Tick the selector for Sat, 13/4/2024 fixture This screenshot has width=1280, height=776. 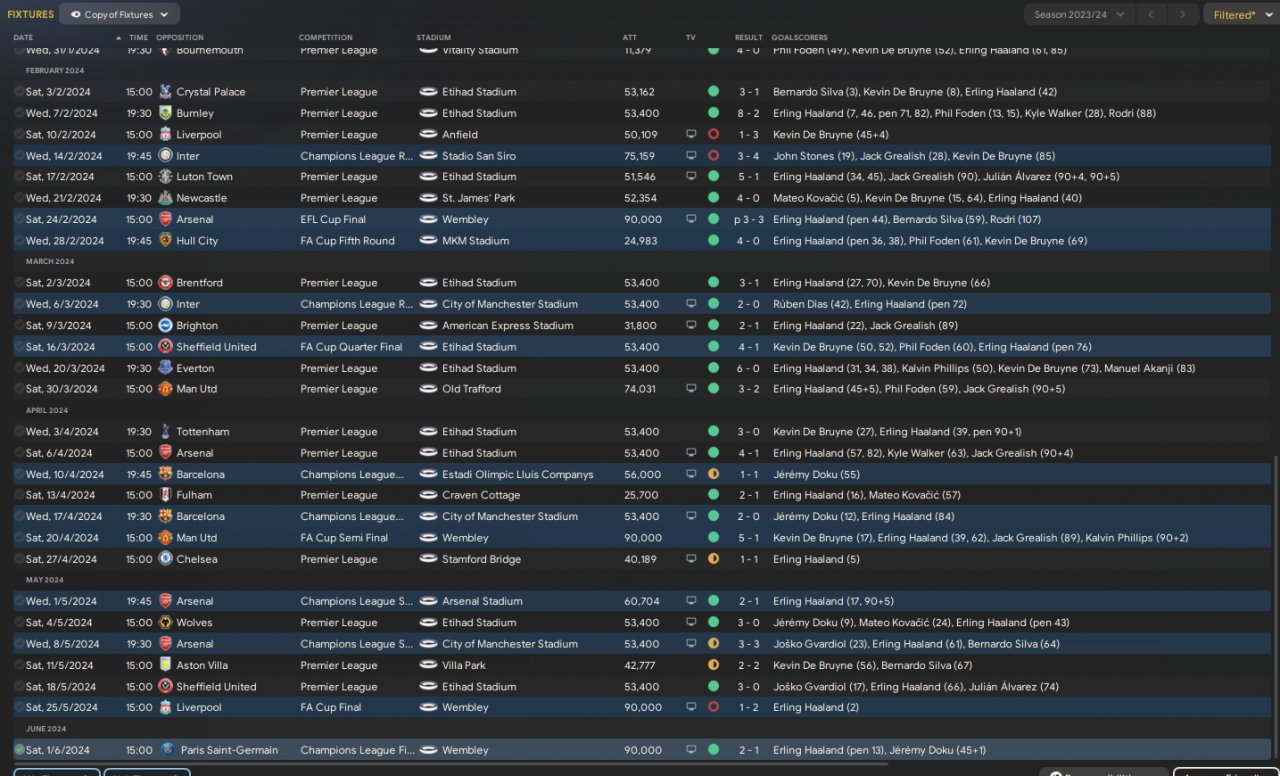(x=19, y=495)
